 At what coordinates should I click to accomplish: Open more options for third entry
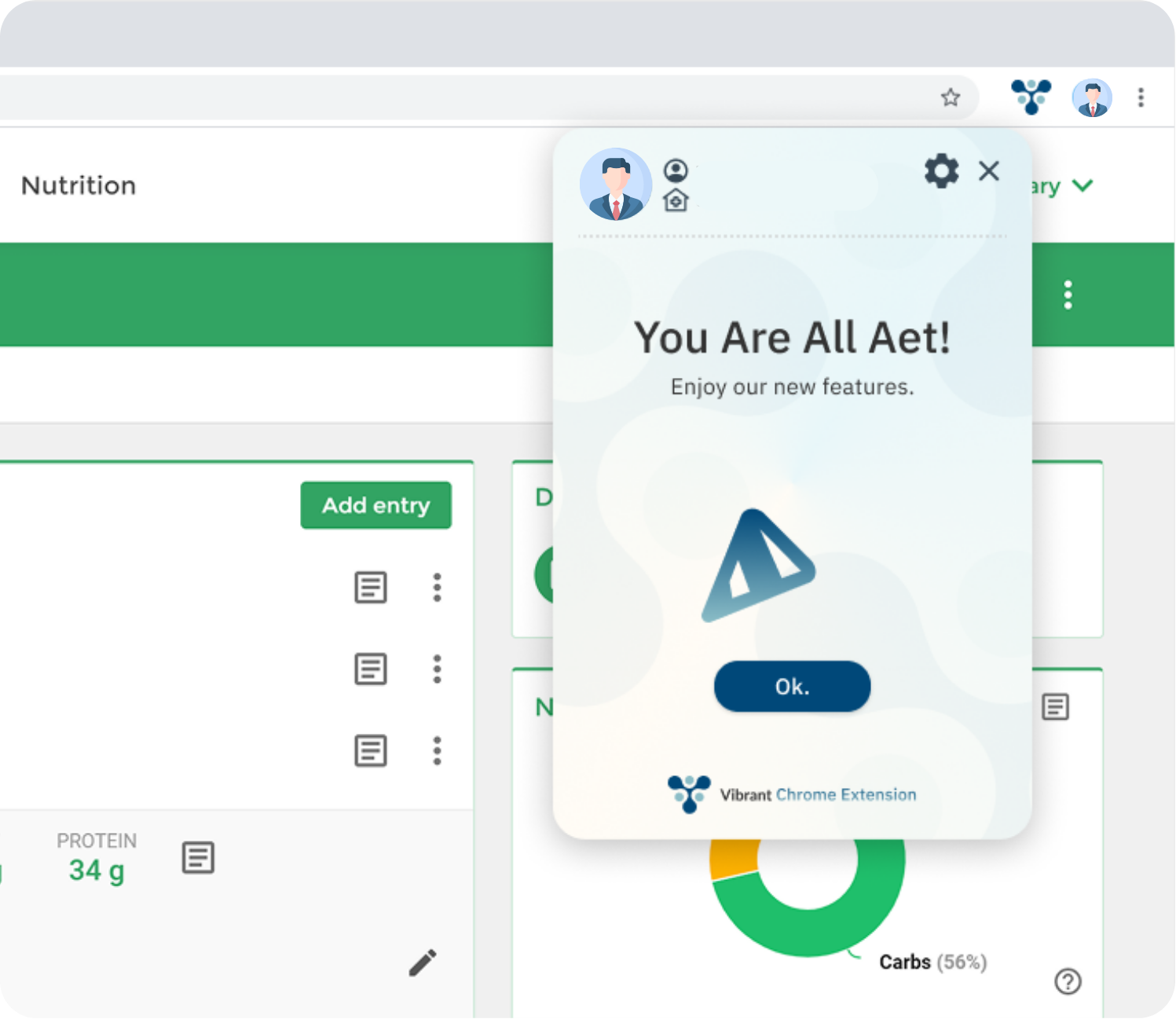tap(438, 750)
